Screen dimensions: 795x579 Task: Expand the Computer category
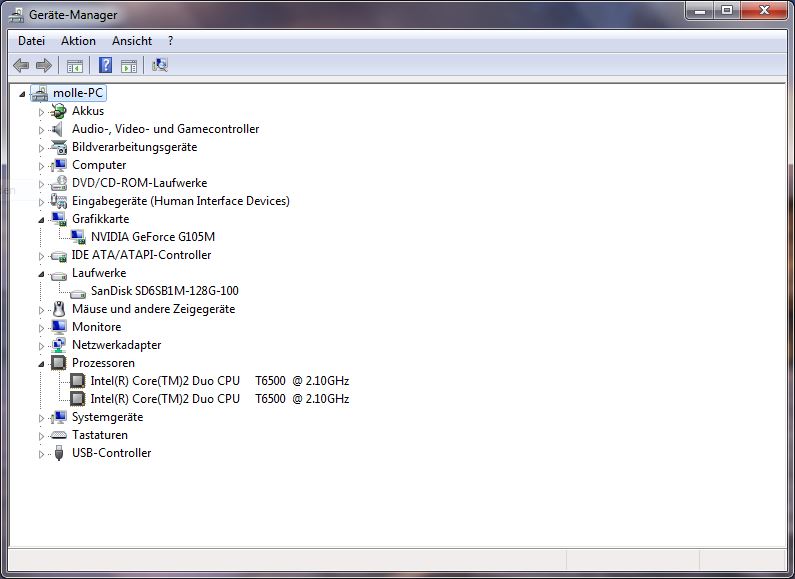(41, 166)
